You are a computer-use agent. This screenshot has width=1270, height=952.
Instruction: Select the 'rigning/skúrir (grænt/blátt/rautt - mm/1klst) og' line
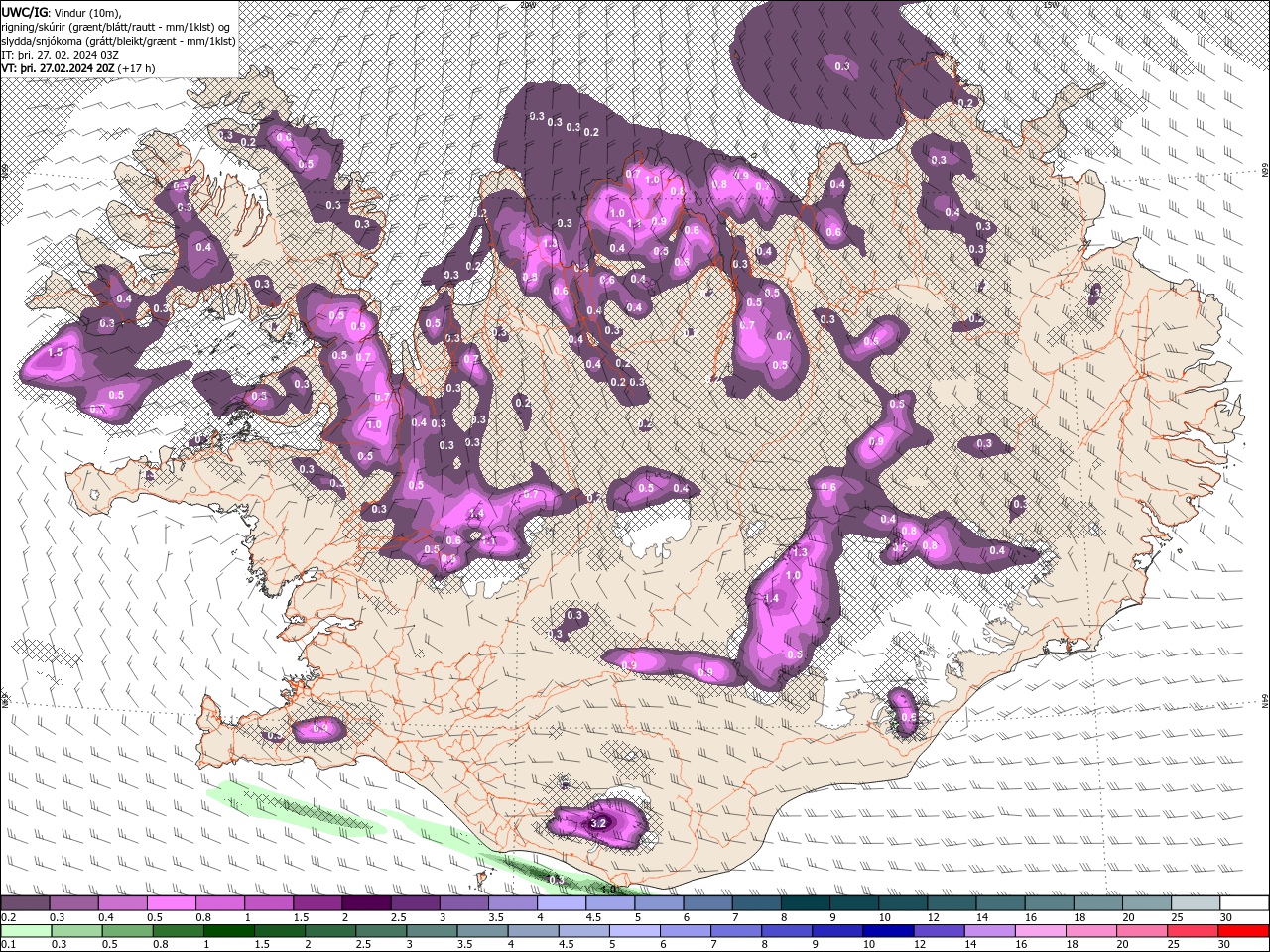116,26
